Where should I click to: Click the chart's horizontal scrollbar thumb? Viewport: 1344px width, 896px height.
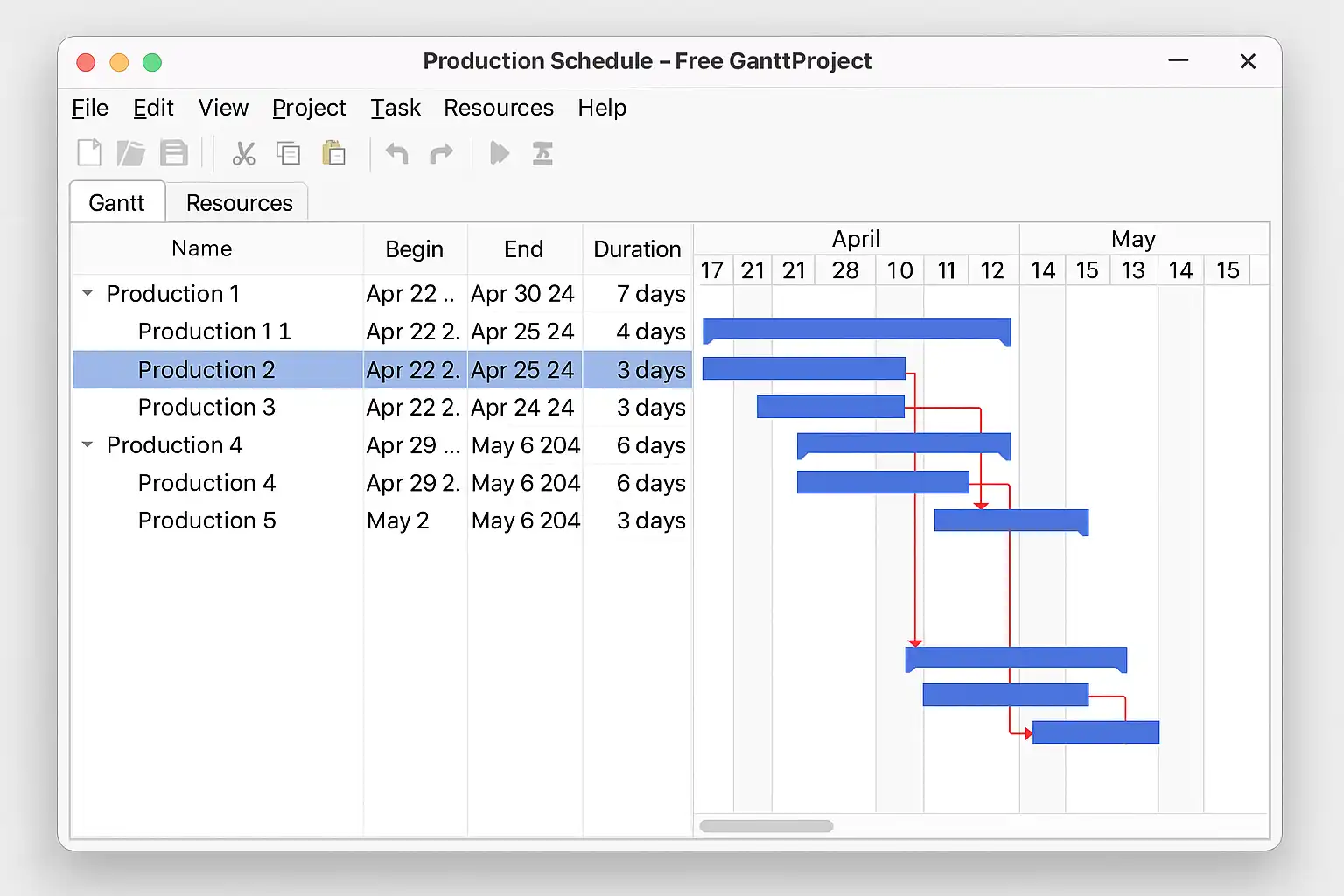tap(766, 826)
